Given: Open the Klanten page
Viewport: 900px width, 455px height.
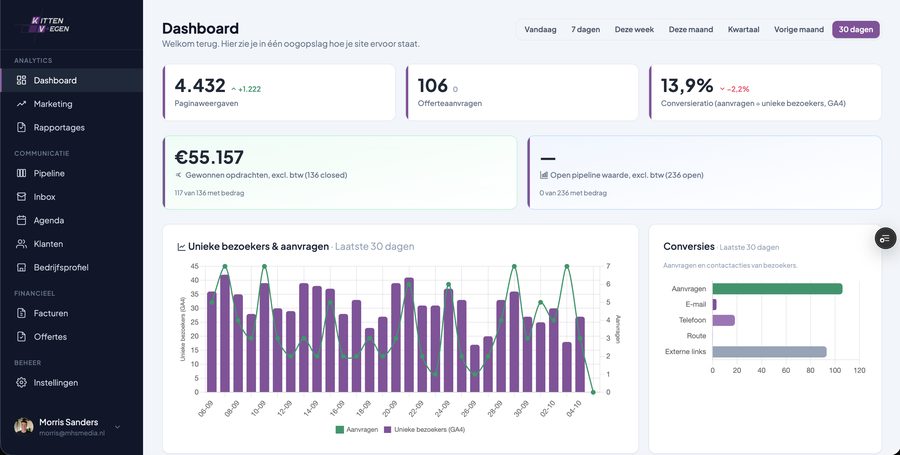Looking at the screenshot, I should coord(71,244).
